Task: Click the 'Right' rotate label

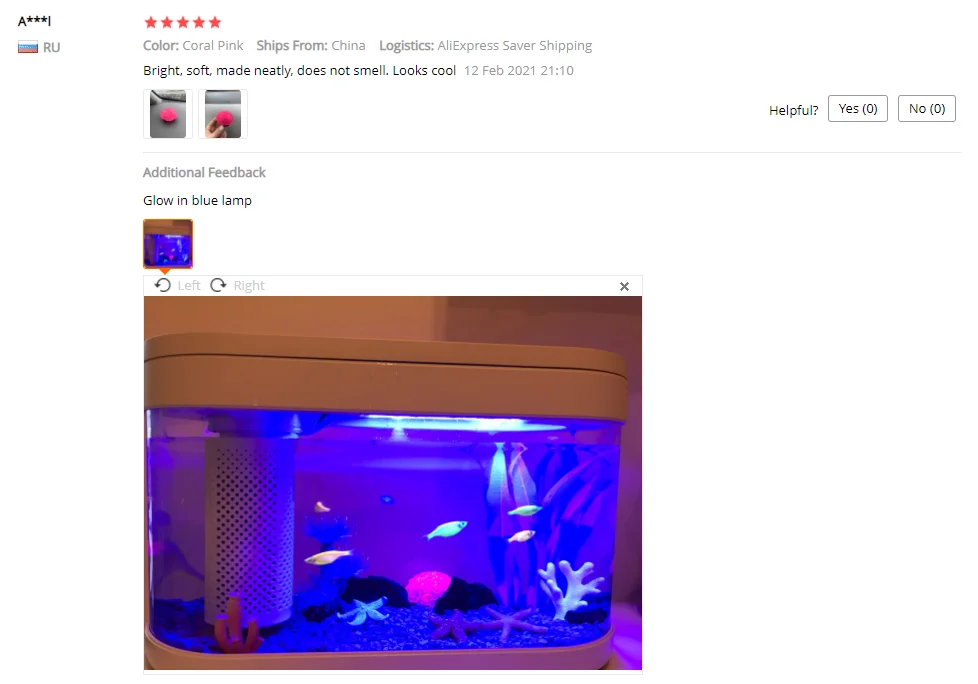Action: (x=249, y=286)
